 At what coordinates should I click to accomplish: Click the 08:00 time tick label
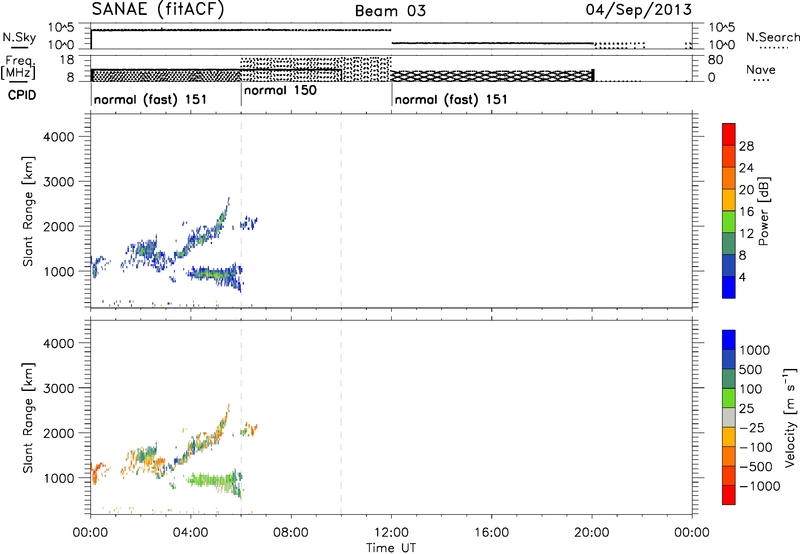click(291, 533)
